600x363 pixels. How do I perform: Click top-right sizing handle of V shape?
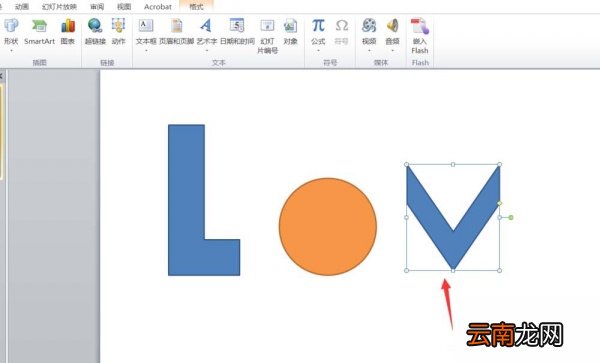[500, 164]
